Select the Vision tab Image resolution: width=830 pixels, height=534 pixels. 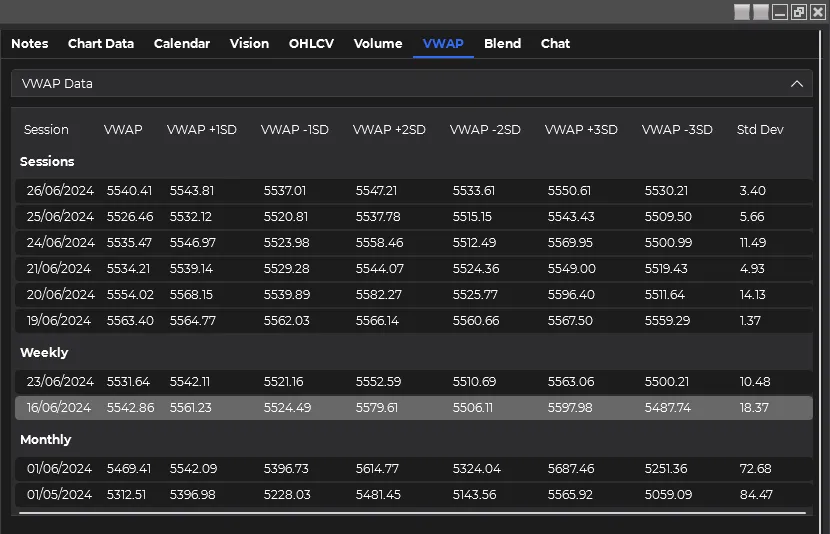[x=249, y=43]
